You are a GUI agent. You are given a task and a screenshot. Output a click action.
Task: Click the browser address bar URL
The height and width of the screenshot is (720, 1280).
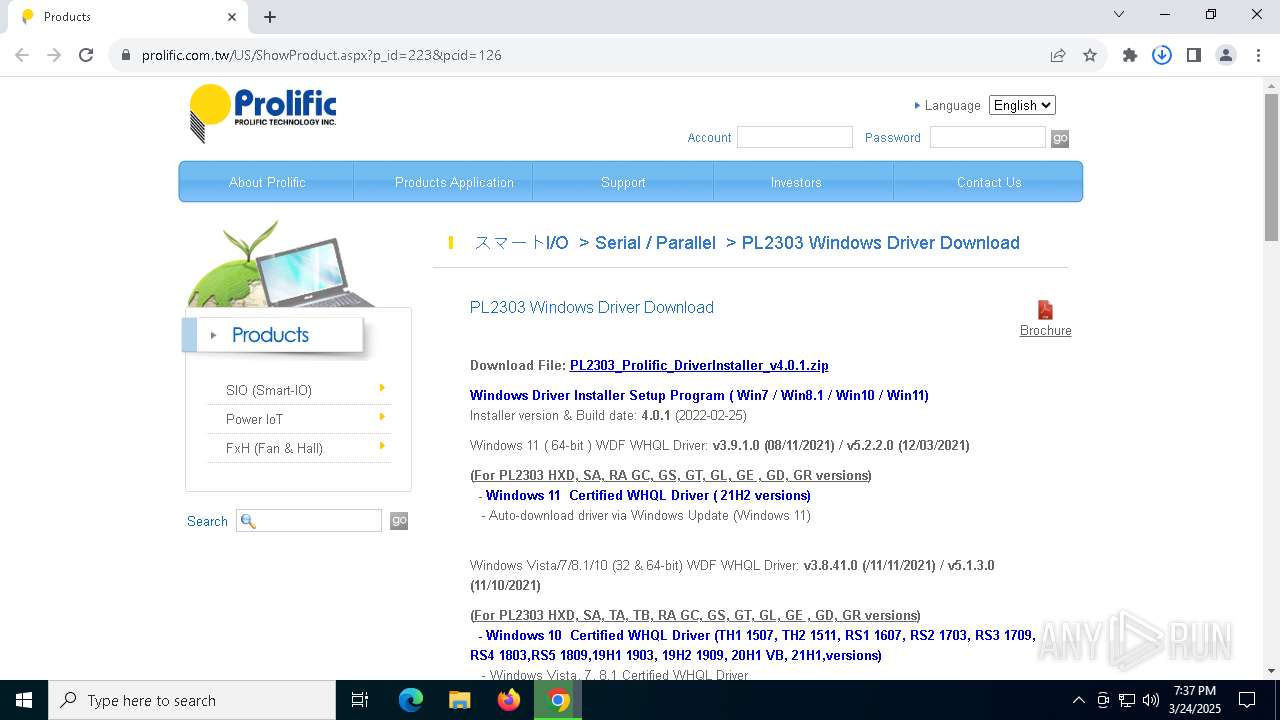[x=322, y=55]
